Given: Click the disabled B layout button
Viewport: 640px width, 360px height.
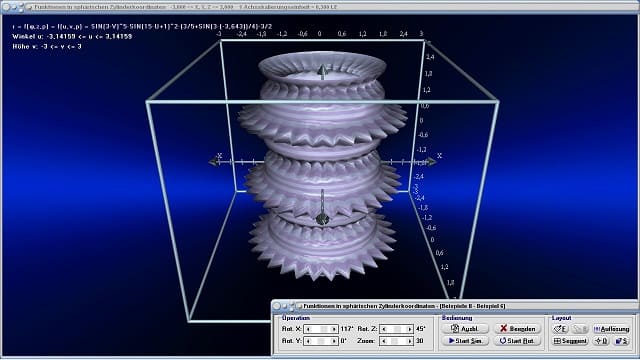Looking at the screenshot, I should (580, 329).
